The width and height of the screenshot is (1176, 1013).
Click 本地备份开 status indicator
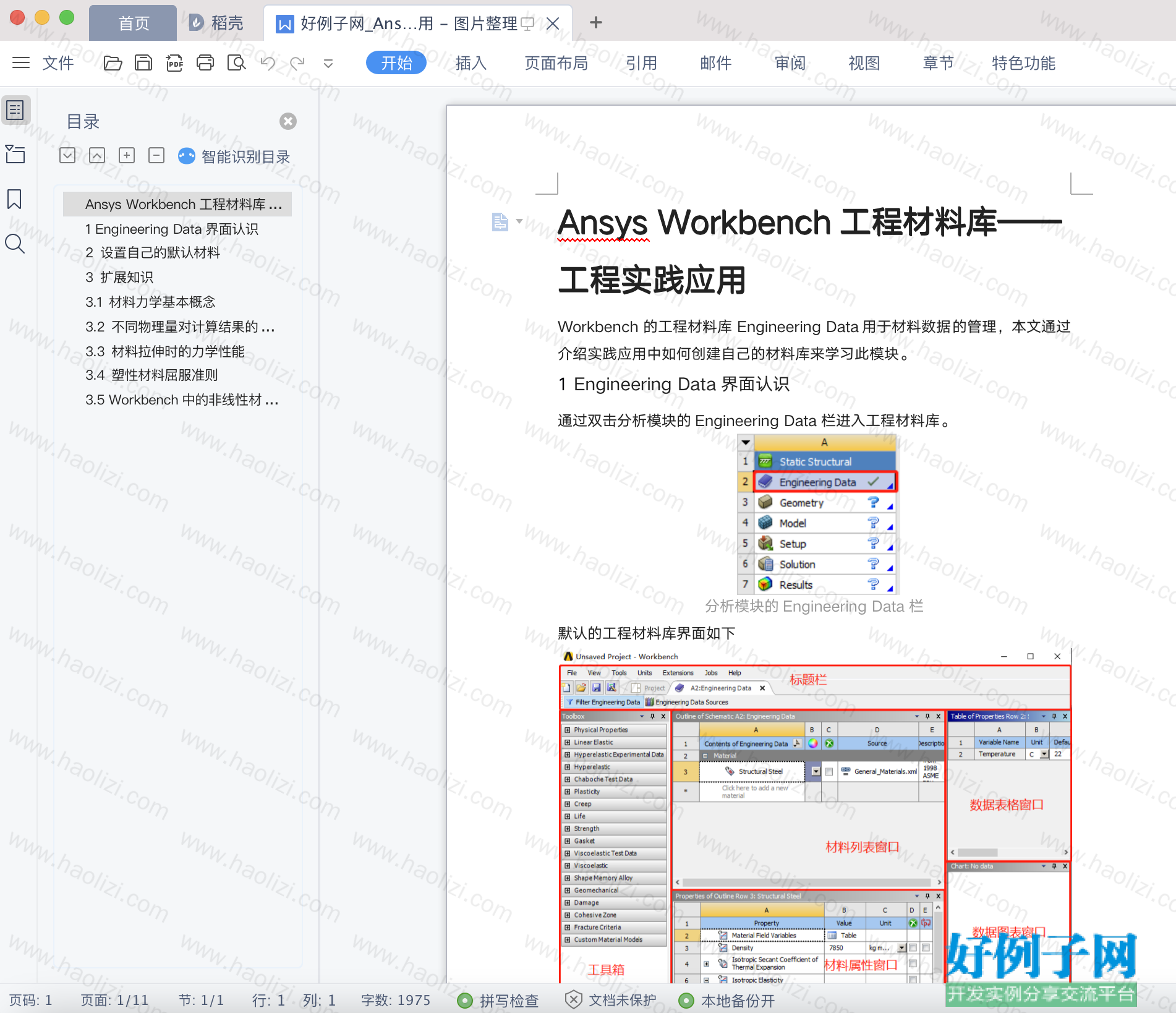coord(727,1000)
